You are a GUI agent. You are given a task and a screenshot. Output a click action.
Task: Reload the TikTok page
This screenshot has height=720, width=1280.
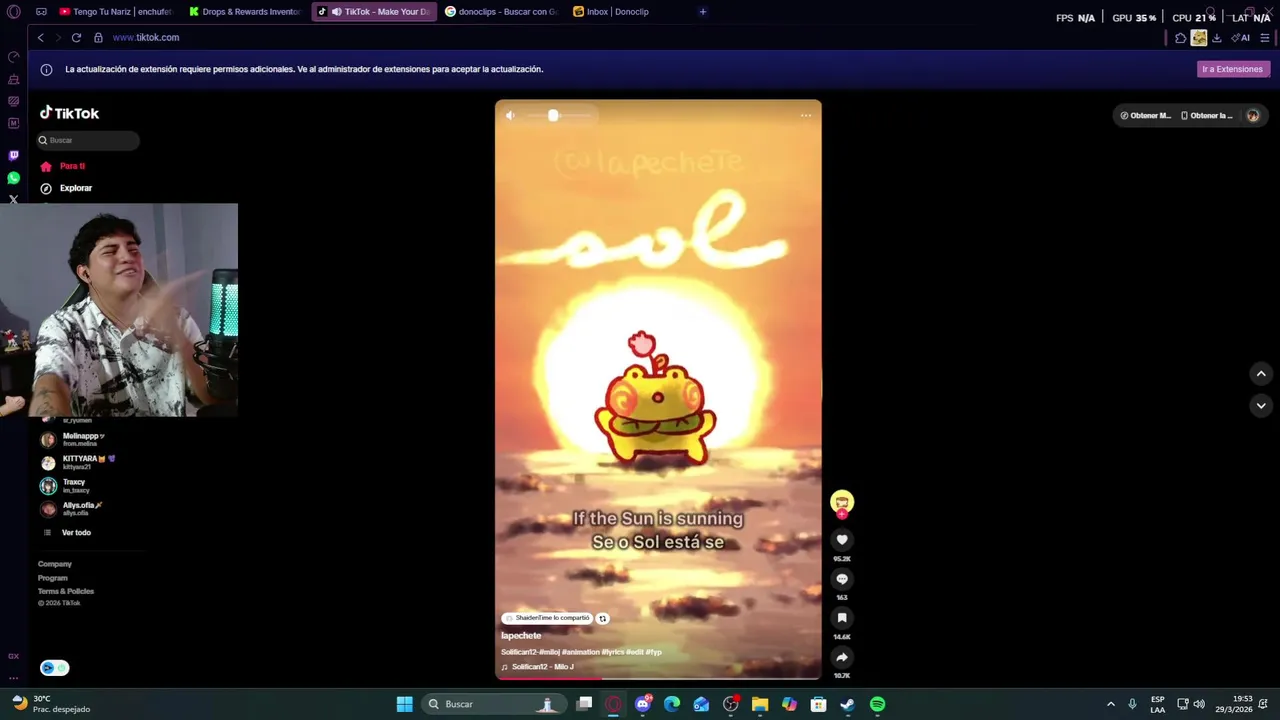[76, 37]
